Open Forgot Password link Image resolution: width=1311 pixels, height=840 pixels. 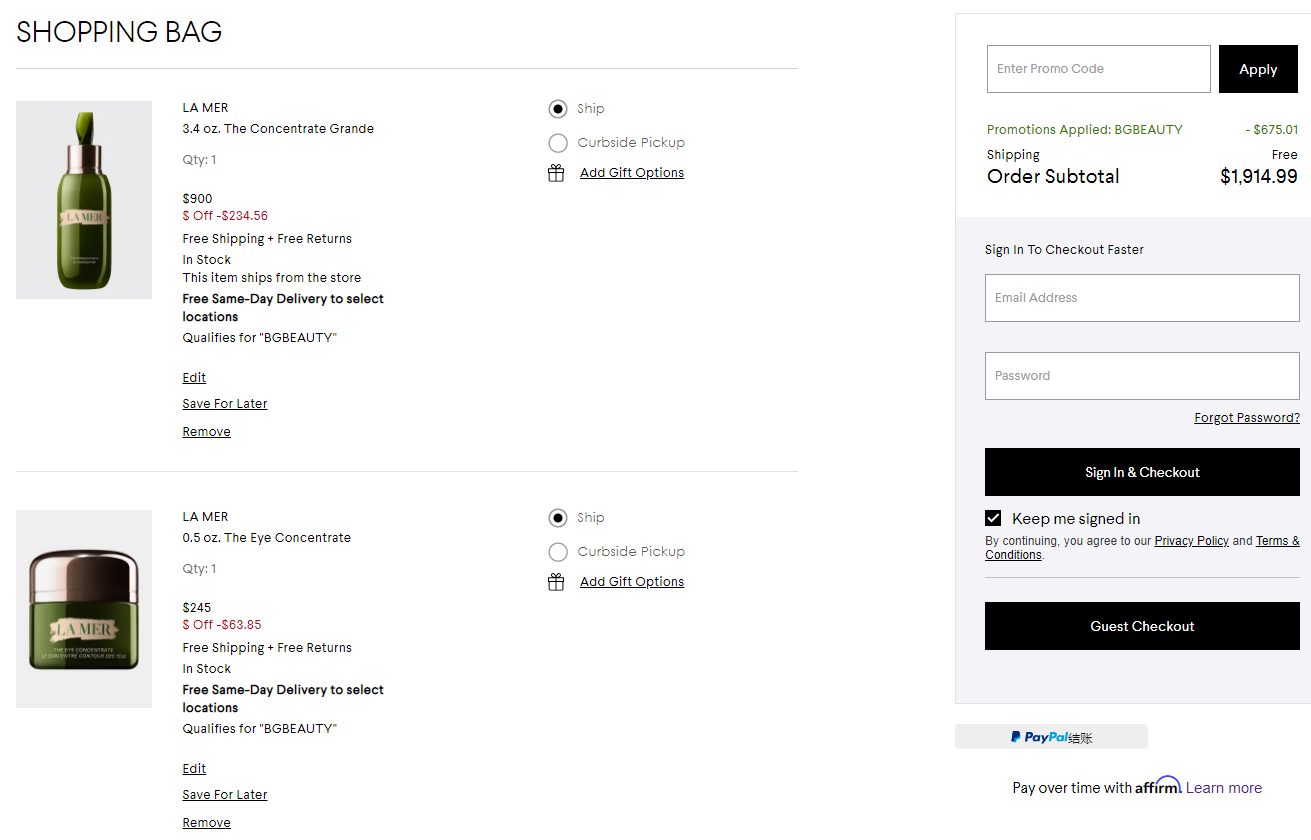[x=1247, y=418]
